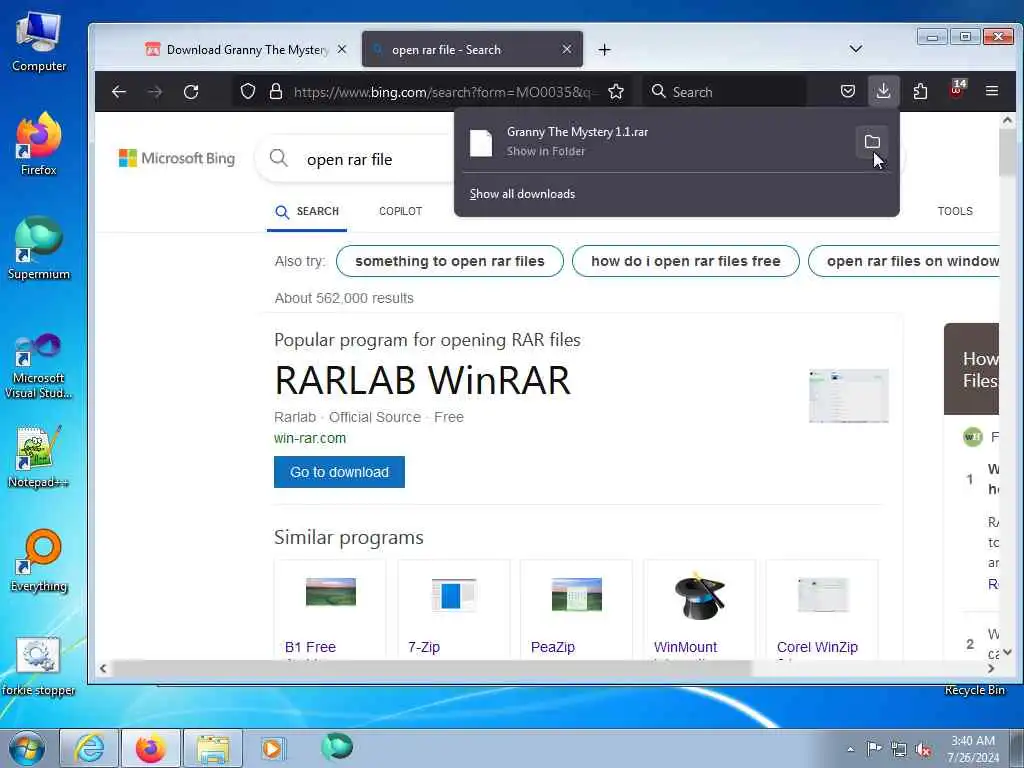Show hidden tray icons arrow
The width and height of the screenshot is (1024, 768).
(x=850, y=749)
